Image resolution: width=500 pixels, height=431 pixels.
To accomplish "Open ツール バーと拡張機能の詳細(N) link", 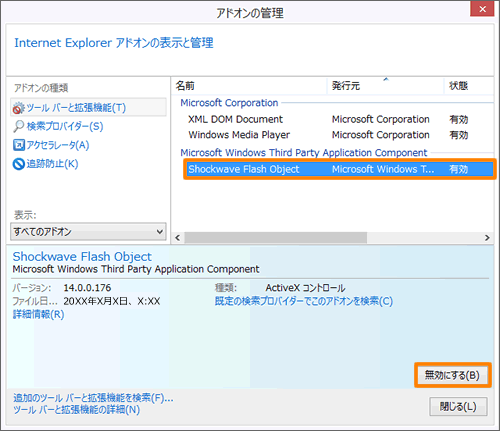I will click(x=76, y=410).
